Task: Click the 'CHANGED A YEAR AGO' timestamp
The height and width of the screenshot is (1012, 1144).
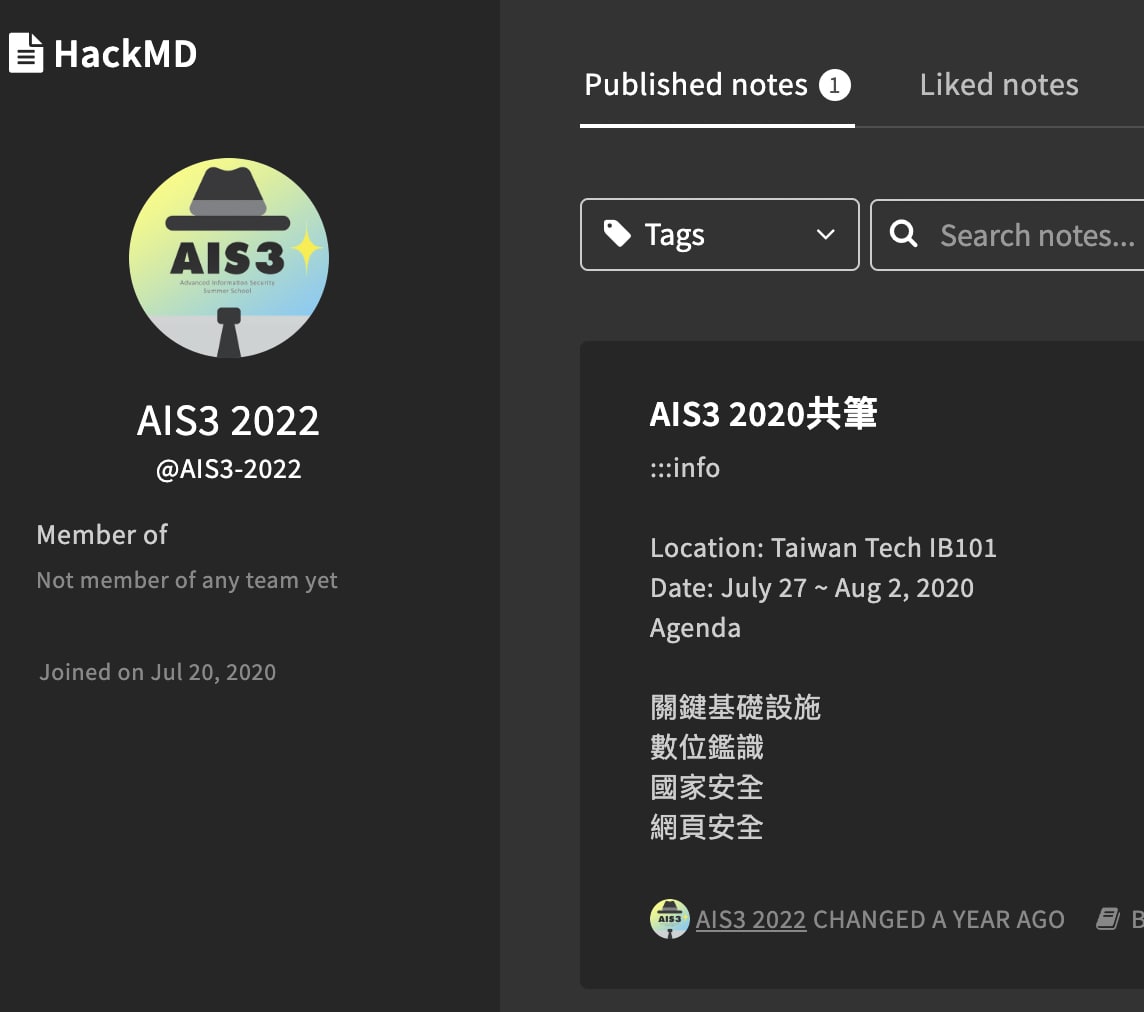Action: pos(938,919)
